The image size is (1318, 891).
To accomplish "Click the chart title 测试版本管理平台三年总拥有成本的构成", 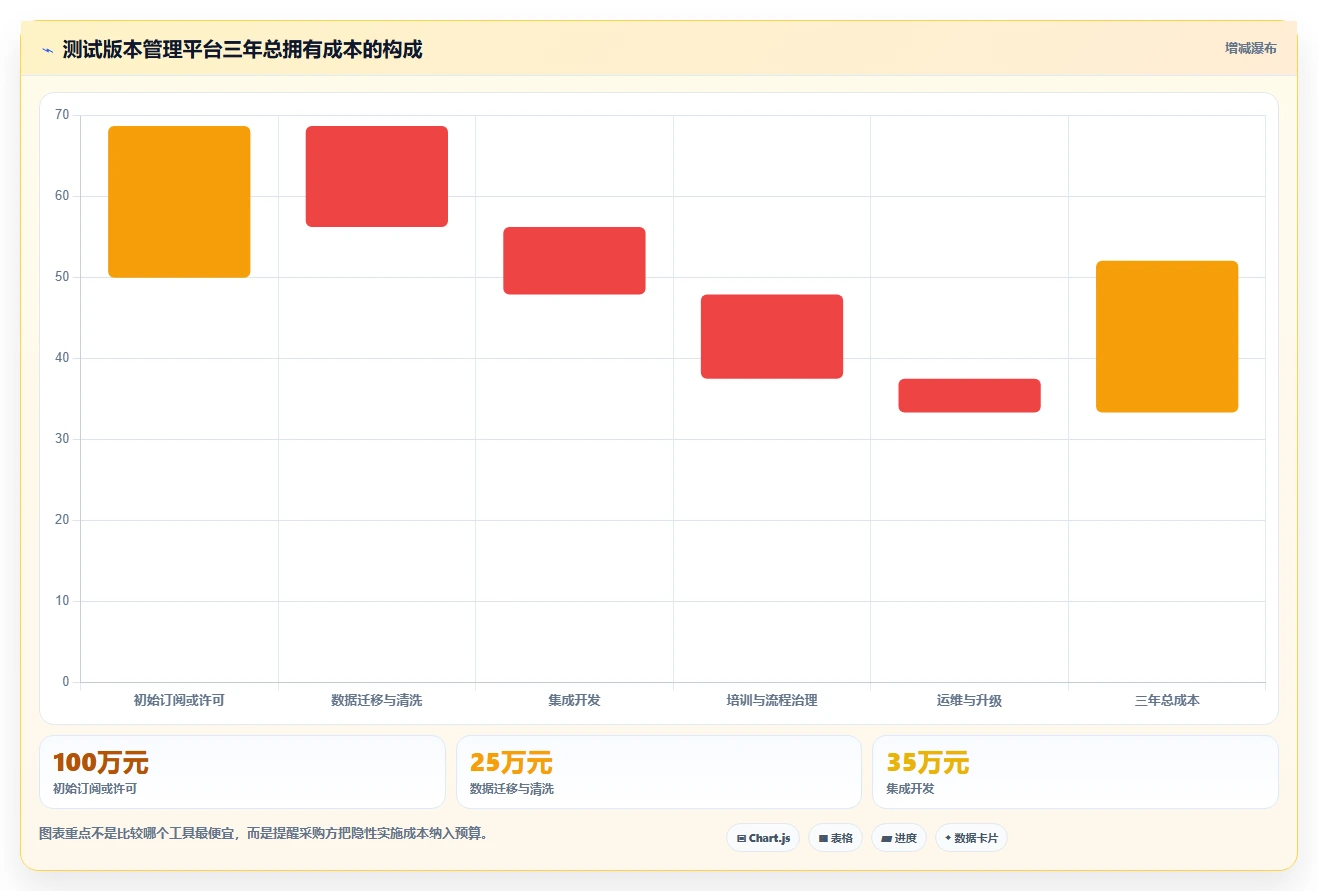I will [x=242, y=49].
